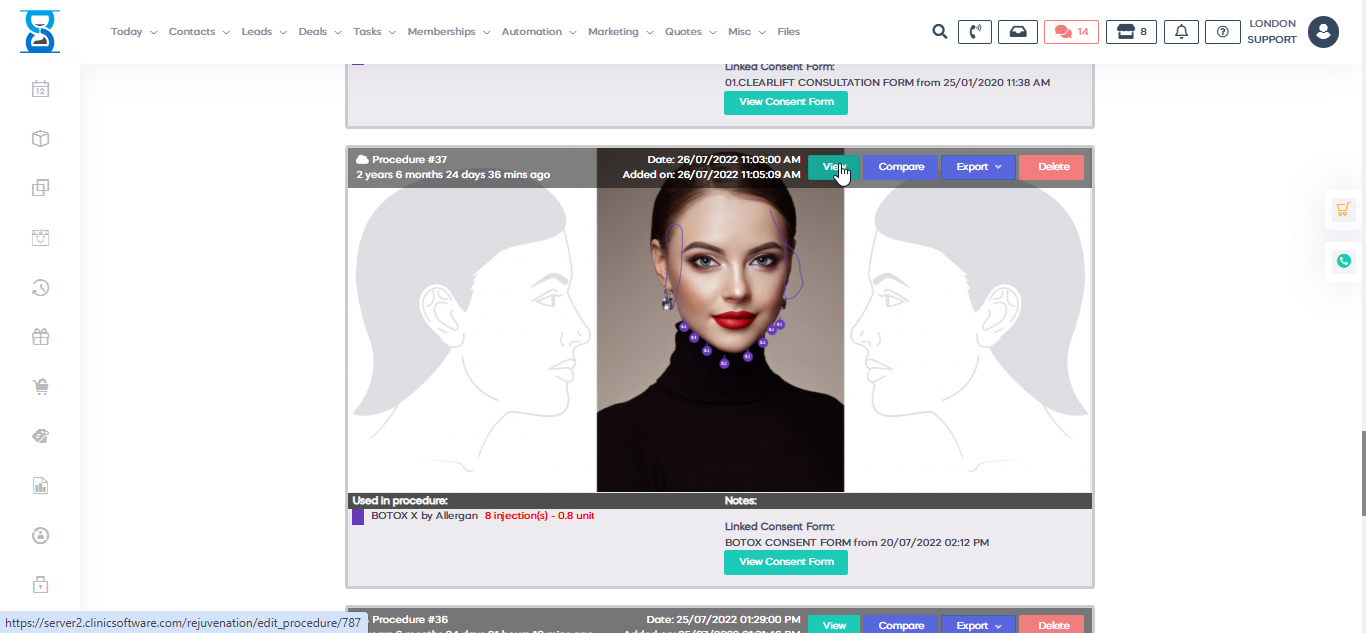The height and width of the screenshot is (633, 1366).
Task: Open the inbox tray icon
Action: [1017, 32]
